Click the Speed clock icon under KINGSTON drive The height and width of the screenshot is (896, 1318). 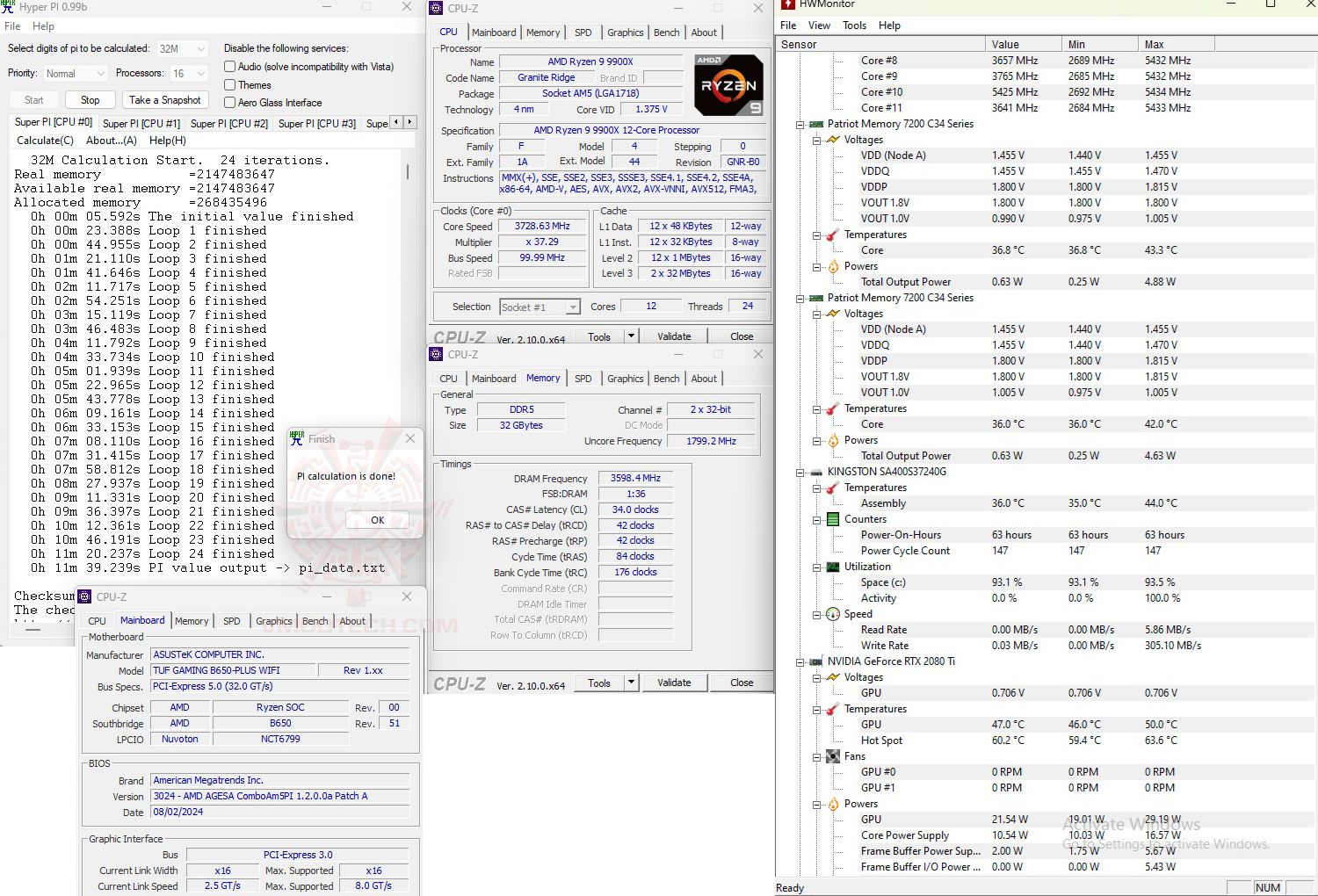pyautogui.click(x=833, y=614)
